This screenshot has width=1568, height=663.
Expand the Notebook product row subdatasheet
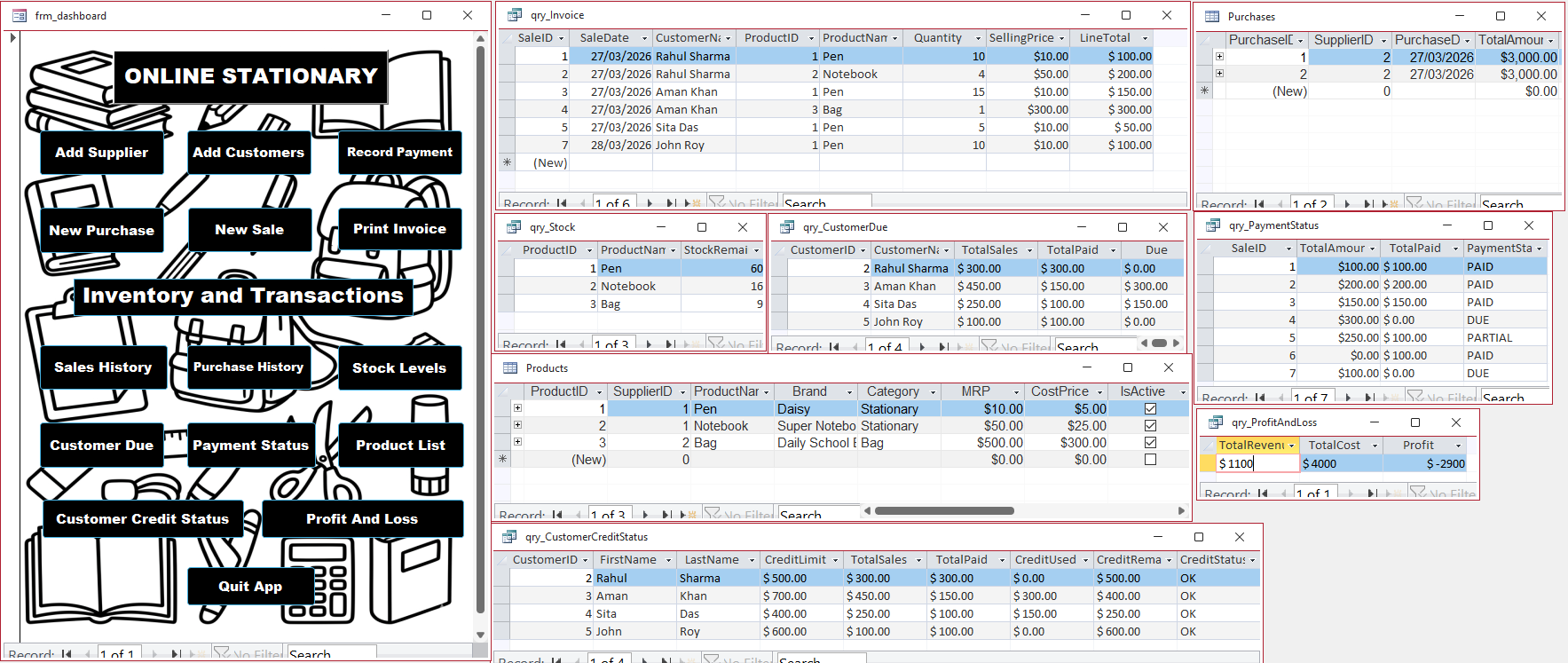click(517, 425)
